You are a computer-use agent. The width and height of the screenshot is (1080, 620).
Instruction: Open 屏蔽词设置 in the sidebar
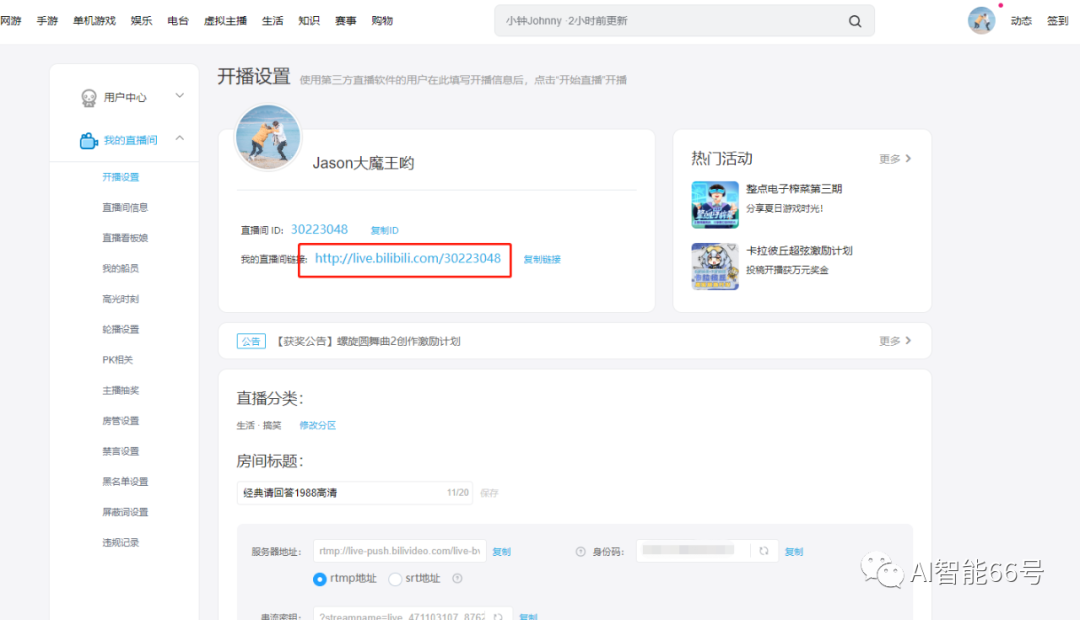pos(125,512)
